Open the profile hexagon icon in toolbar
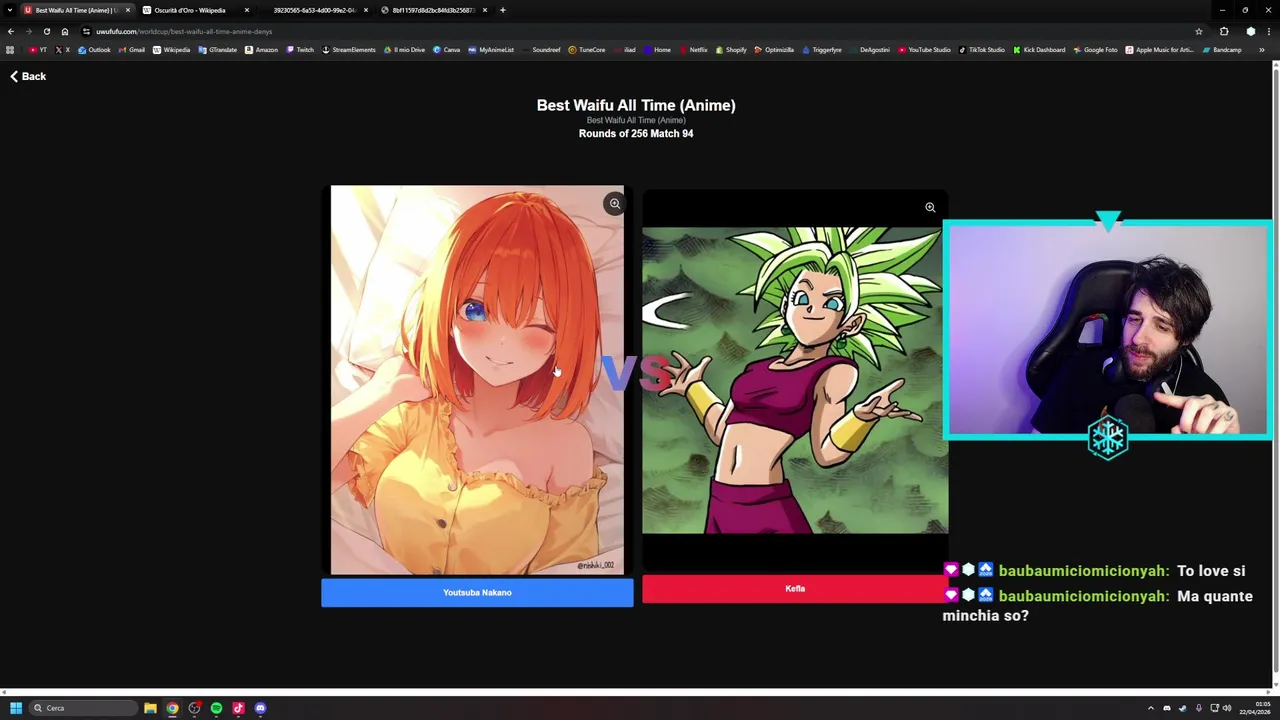The image size is (1280, 720). 1250,31
